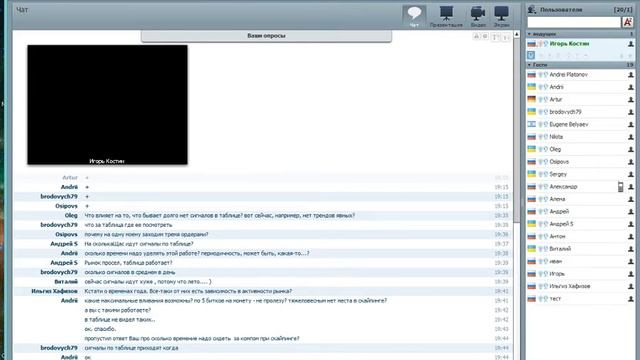
Task: Click Ильгиз Хафизов's message about временах года
Action: tap(188, 291)
